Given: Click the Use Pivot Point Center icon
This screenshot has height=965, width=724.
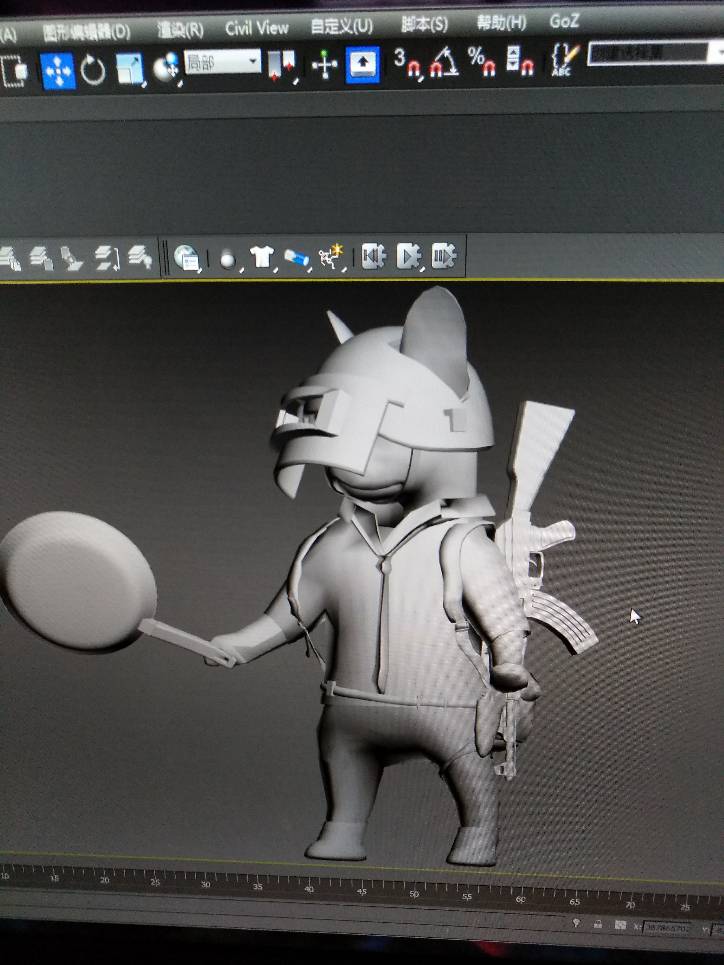Looking at the screenshot, I should coord(283,65).
